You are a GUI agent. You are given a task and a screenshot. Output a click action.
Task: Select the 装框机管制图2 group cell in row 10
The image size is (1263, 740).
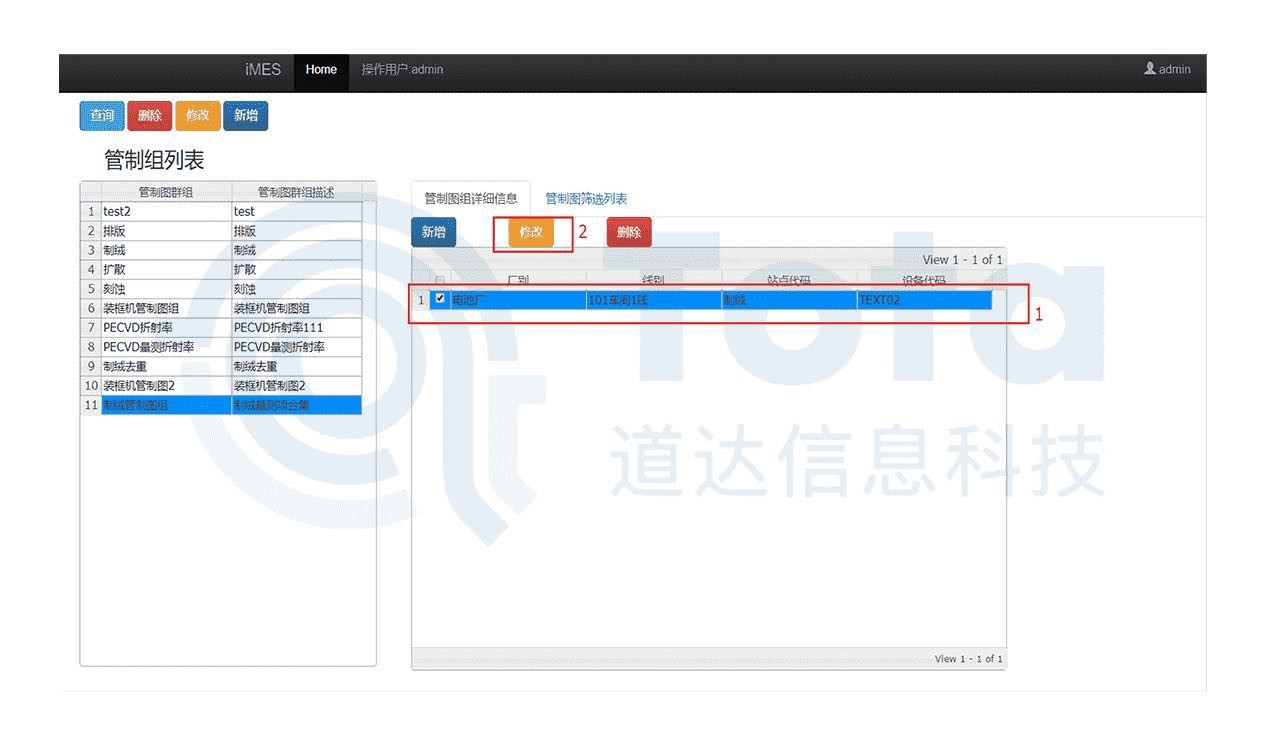tap(166, 386)
